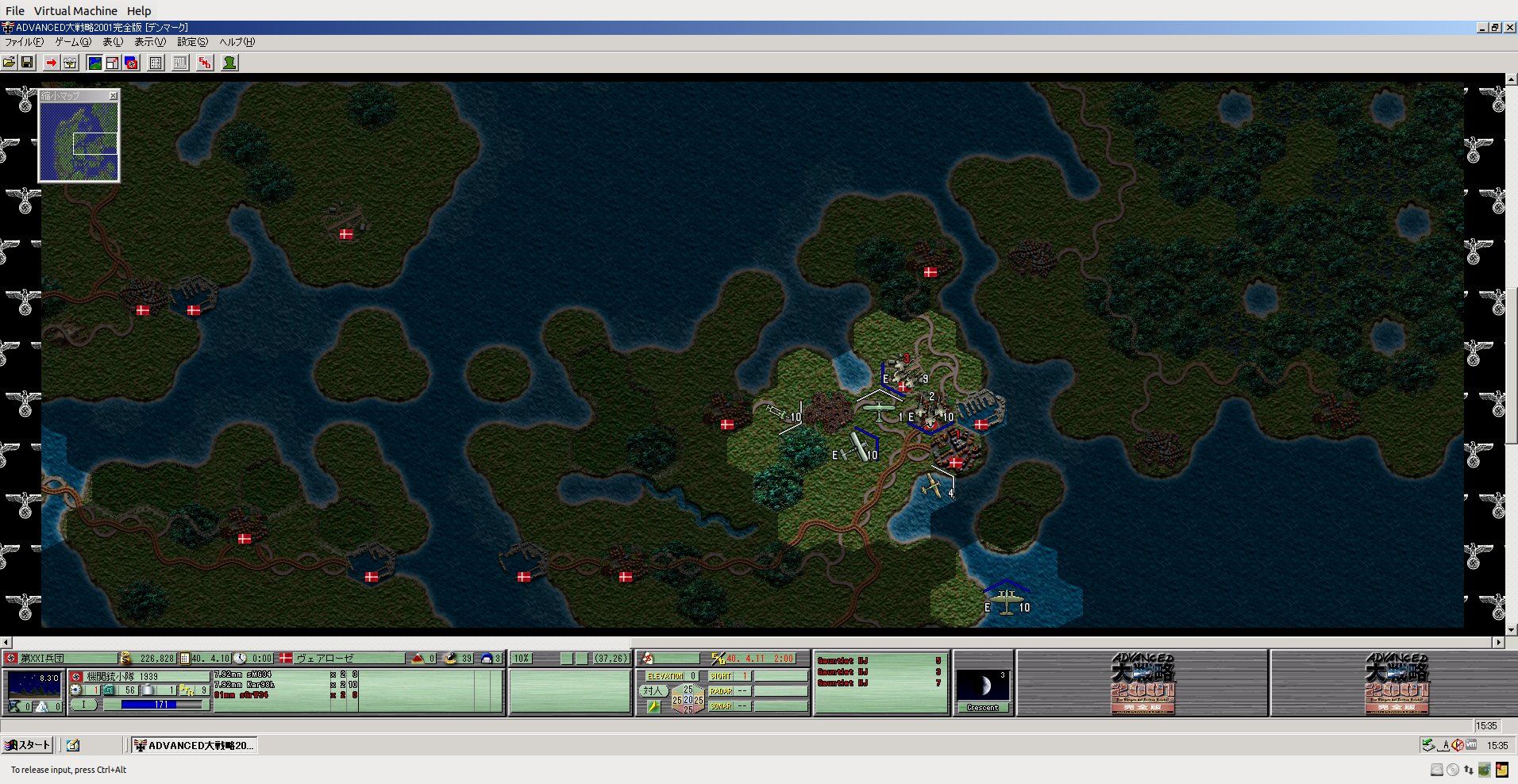Click the floppy disk save icon
The height and width of the screenshot is (784, 1518).
[x=27, y=63]
